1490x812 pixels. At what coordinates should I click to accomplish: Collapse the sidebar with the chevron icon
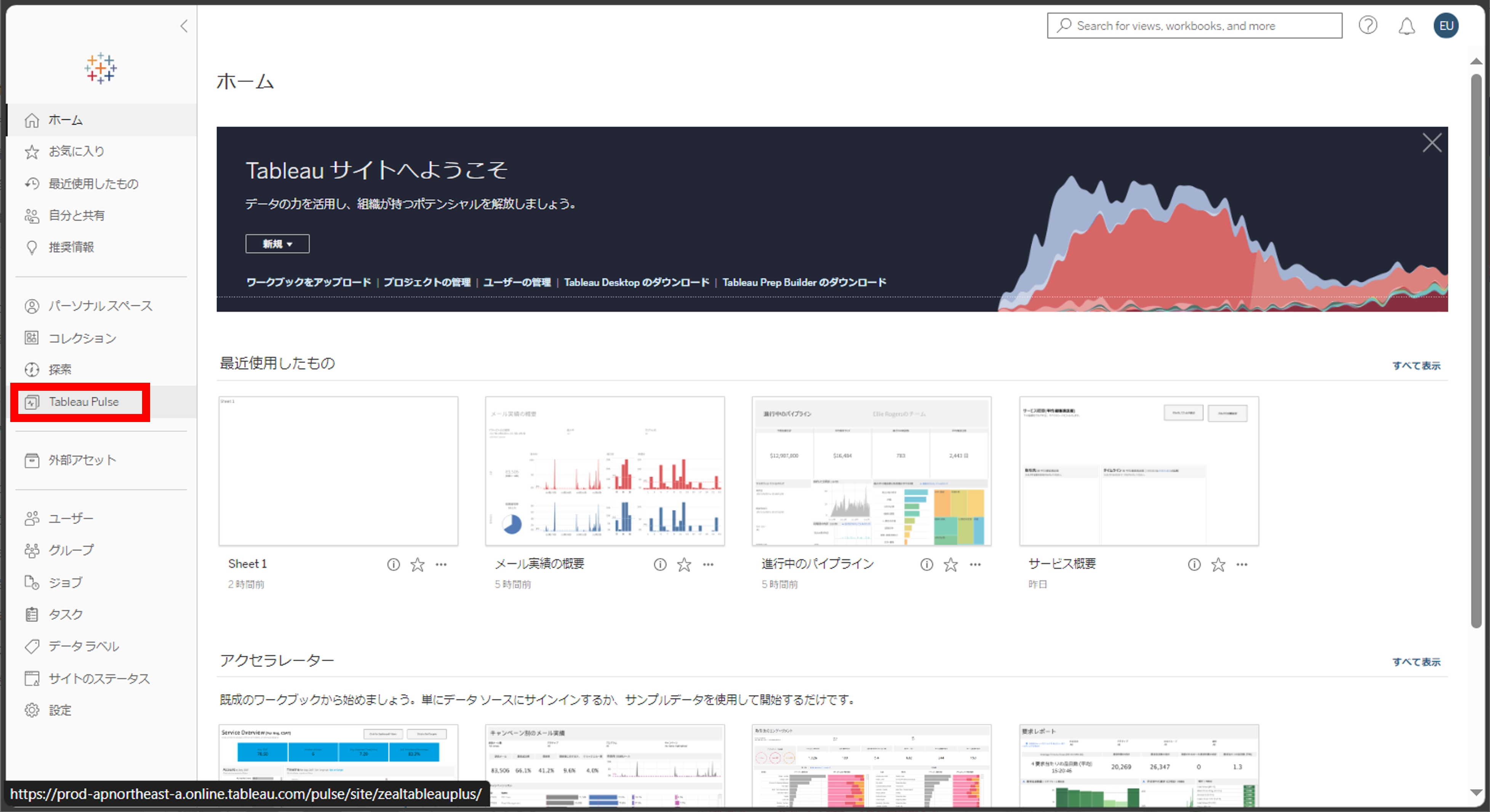[x=184, y=26]
